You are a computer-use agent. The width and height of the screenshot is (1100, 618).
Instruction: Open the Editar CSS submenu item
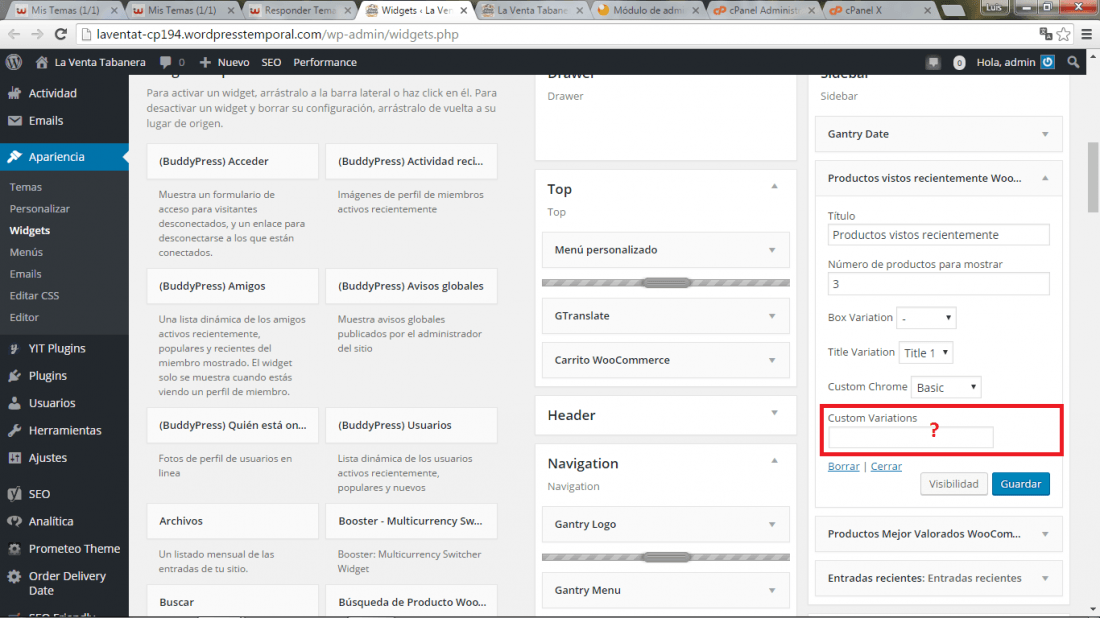34,296
